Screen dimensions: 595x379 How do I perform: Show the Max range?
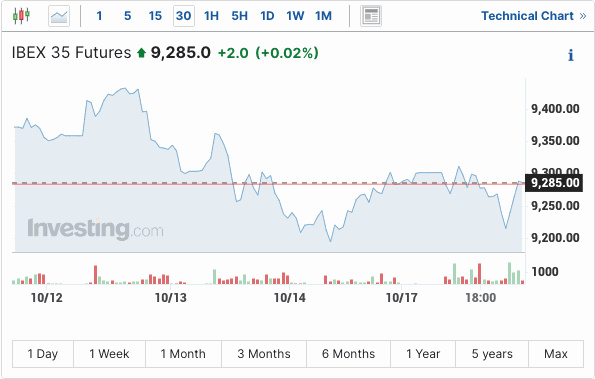pyautogui.click(x=556, y=354)
